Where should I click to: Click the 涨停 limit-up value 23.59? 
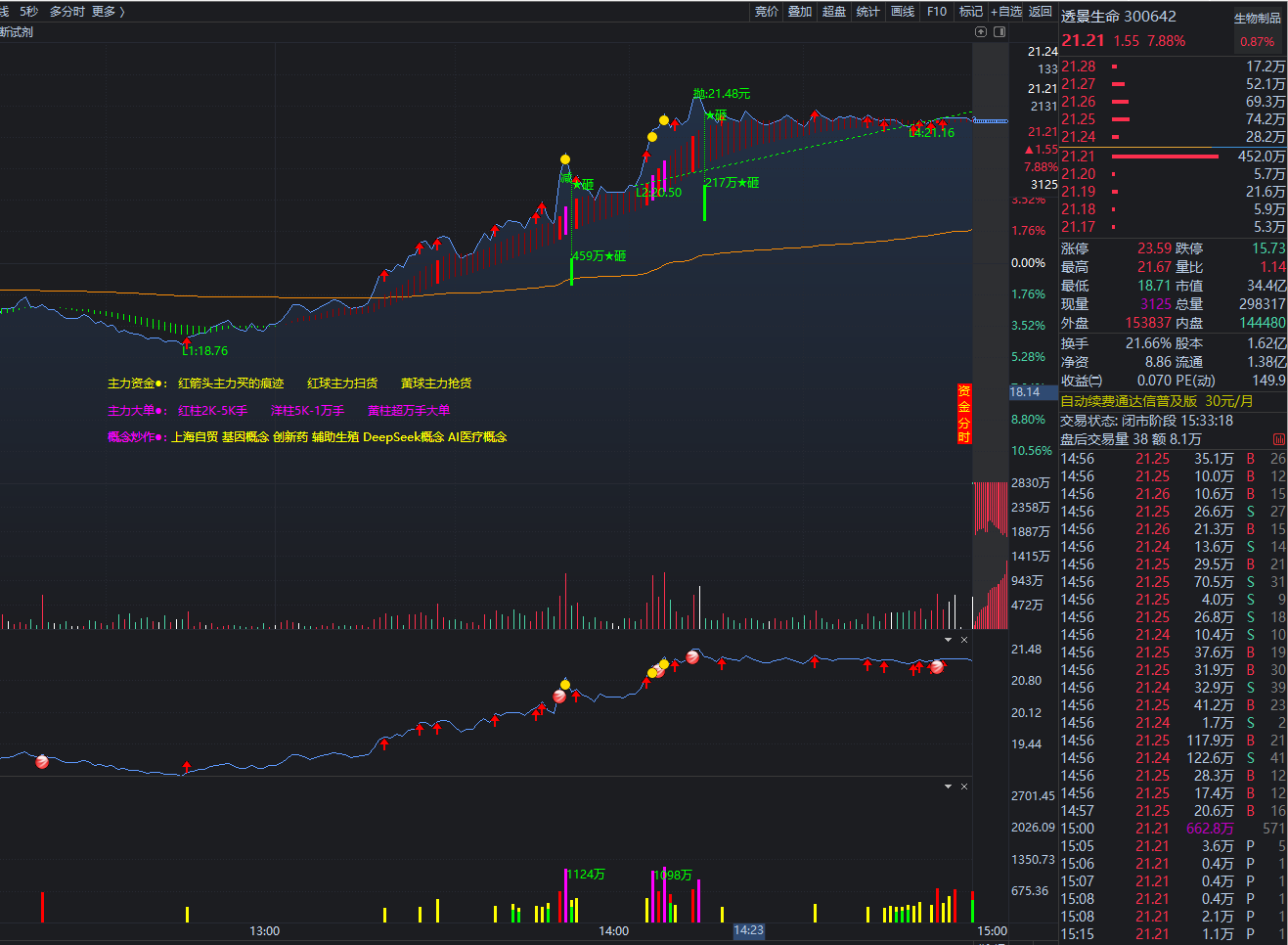(1154, 248)
